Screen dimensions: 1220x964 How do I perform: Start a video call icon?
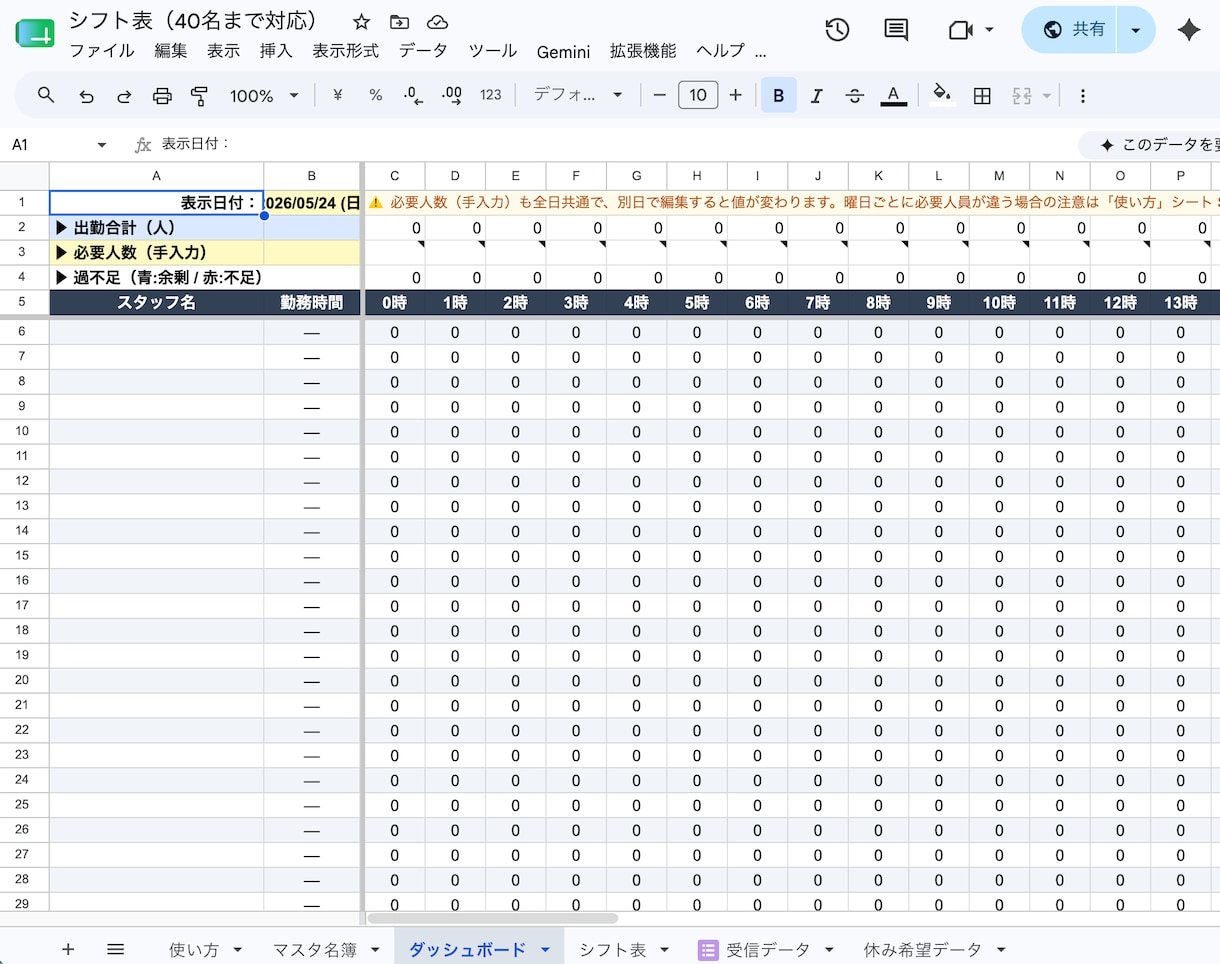(961, 30)
